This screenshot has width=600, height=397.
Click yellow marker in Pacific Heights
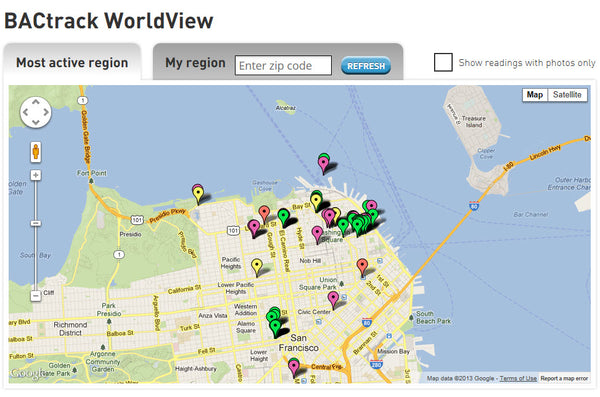(x=257, y=267)
